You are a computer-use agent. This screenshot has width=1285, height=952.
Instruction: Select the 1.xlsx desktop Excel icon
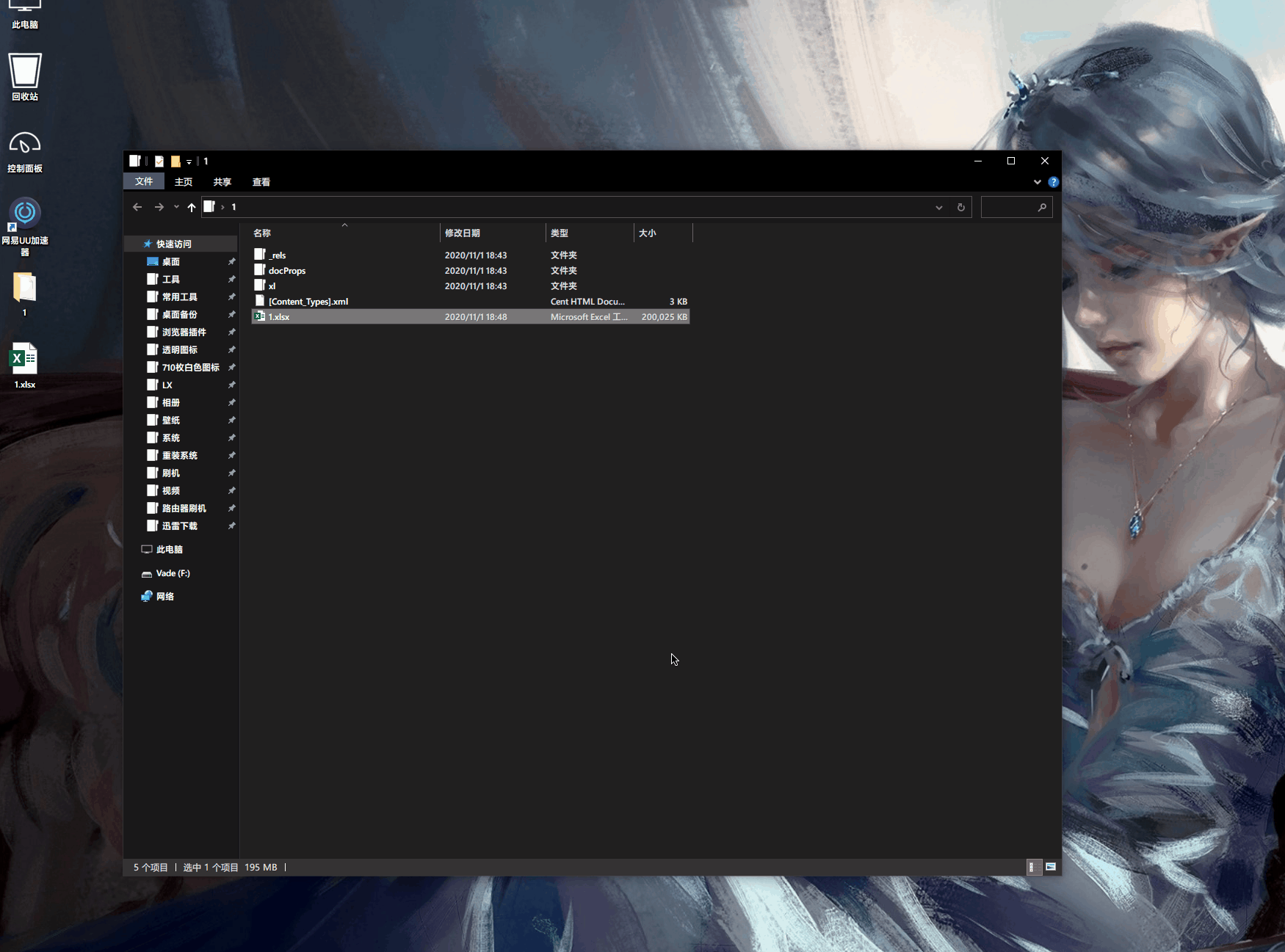coord(24,366)
